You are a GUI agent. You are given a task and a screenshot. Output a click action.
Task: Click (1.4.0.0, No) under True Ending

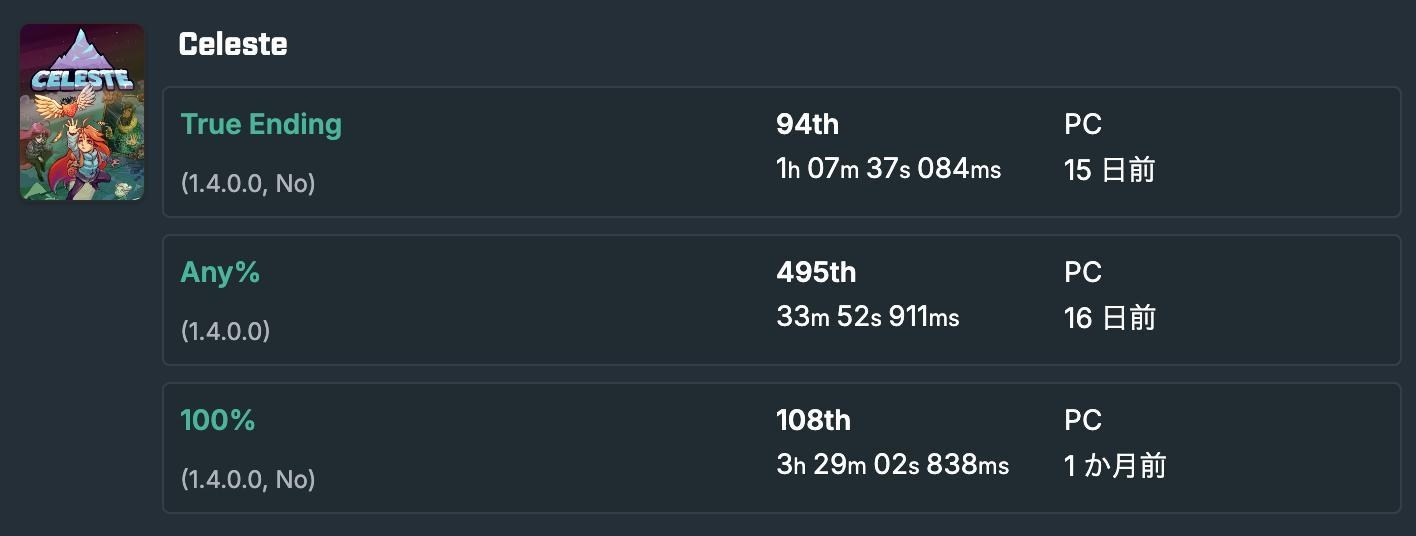point(248,183)
